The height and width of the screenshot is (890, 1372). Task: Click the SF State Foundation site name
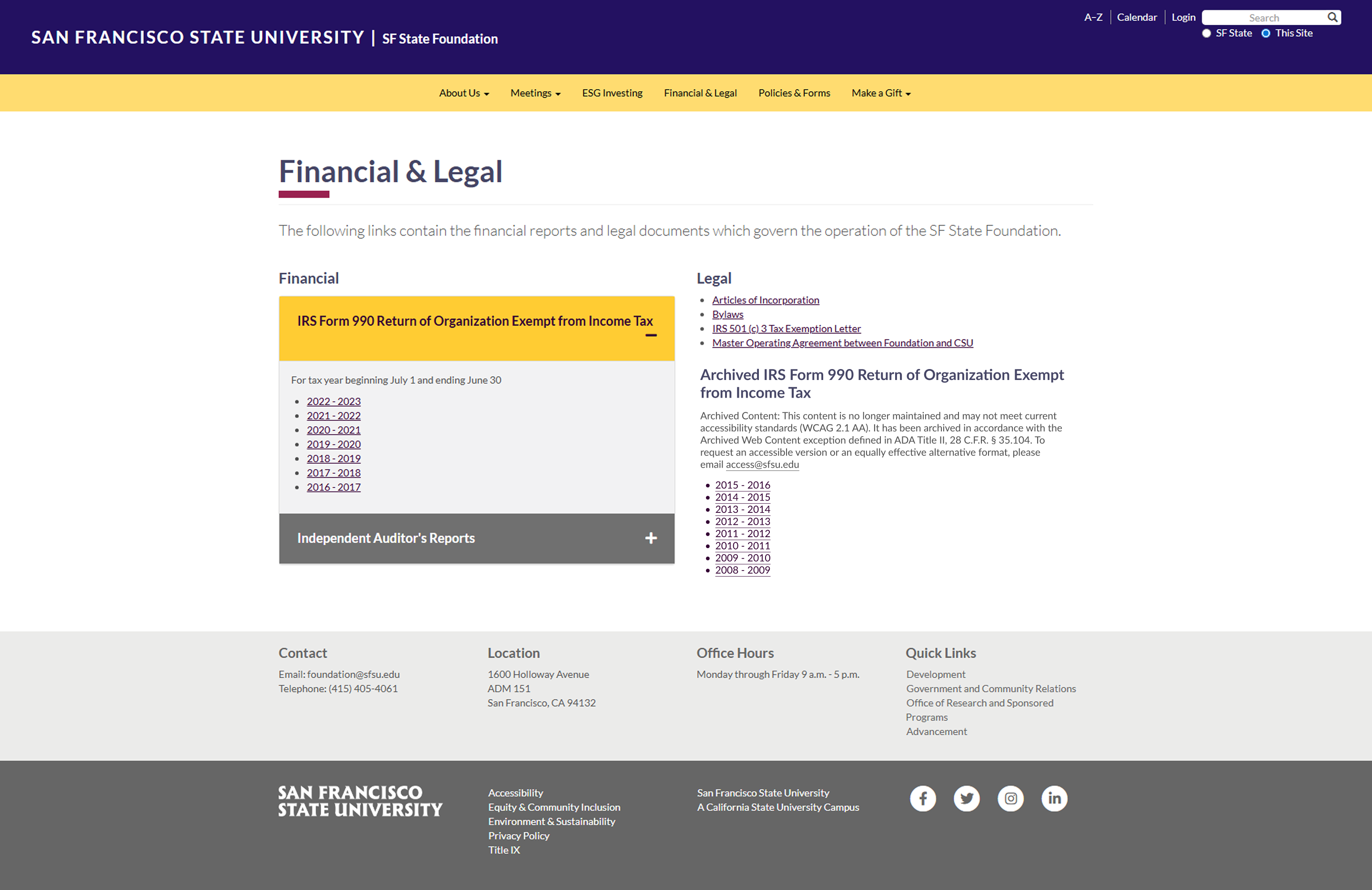tap(440, 39)
